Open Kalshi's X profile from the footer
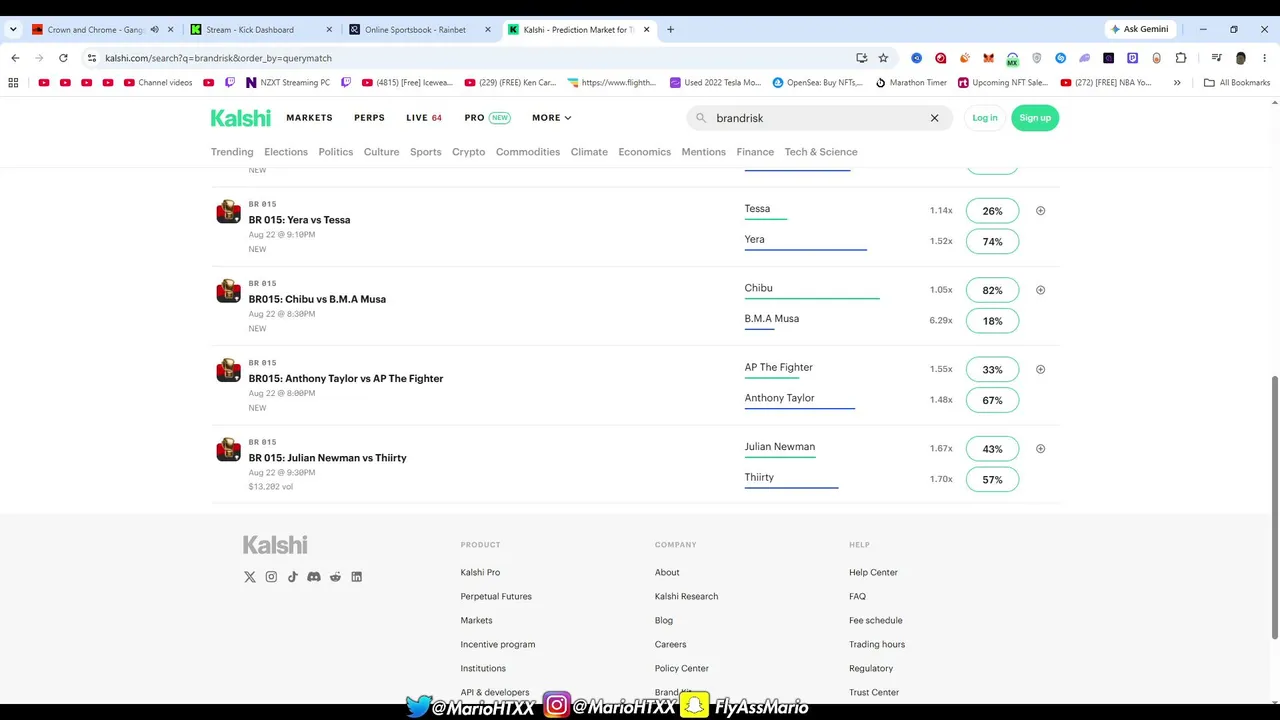 coord(250,577)
